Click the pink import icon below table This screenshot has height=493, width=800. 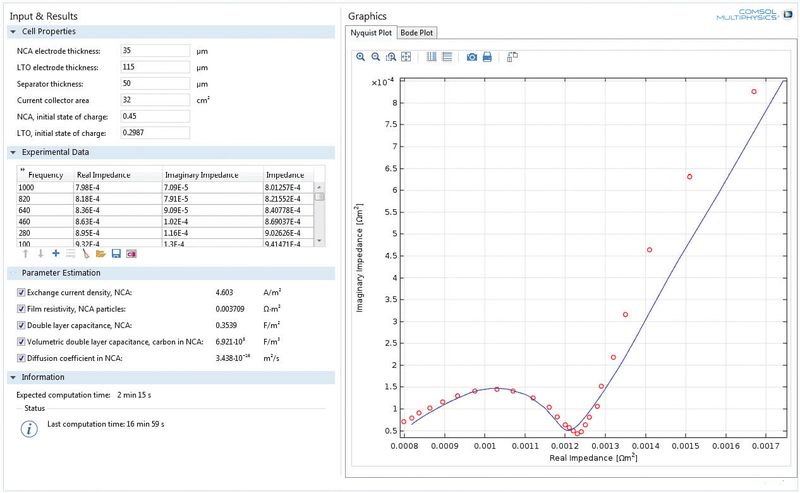(131, 254)
